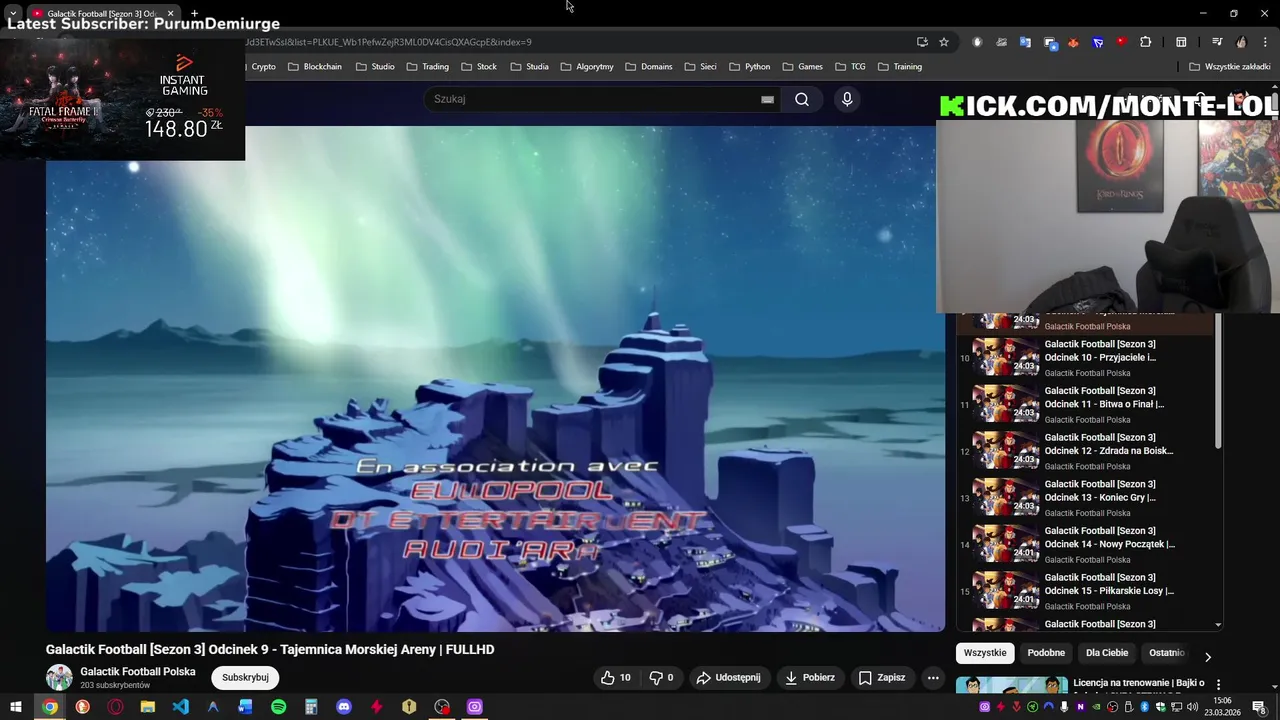Click the thumbs-down dislike button

coord(661,677)
